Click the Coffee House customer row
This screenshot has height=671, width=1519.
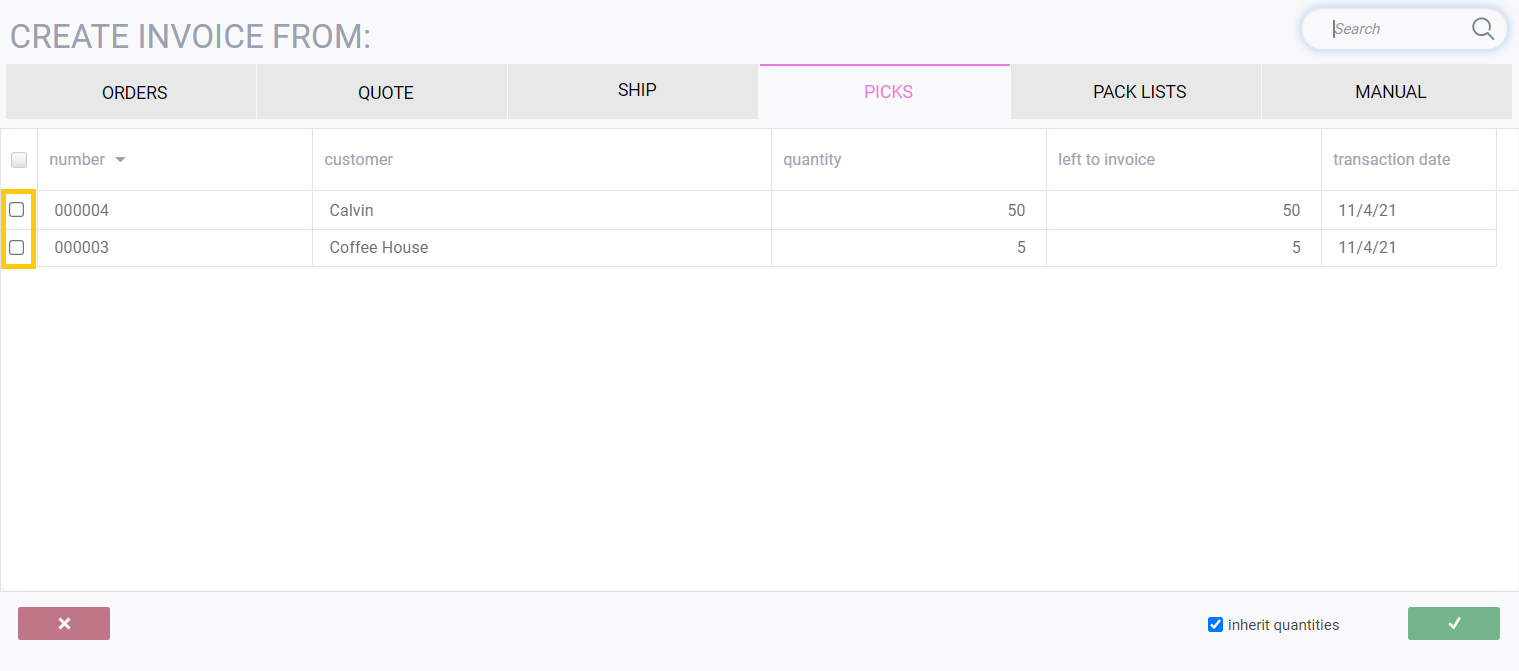tap(379, 248)
